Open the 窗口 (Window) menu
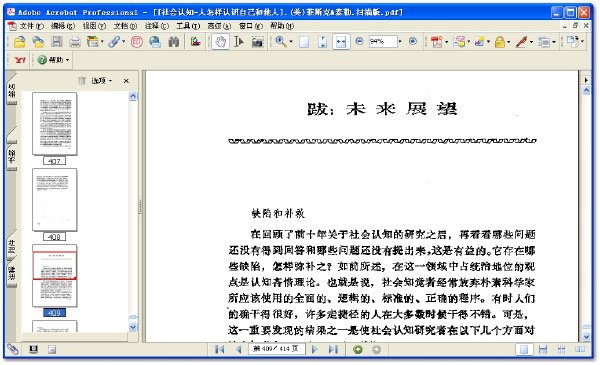The height and width of the screenshot is (365, 600). coord(251,26)
